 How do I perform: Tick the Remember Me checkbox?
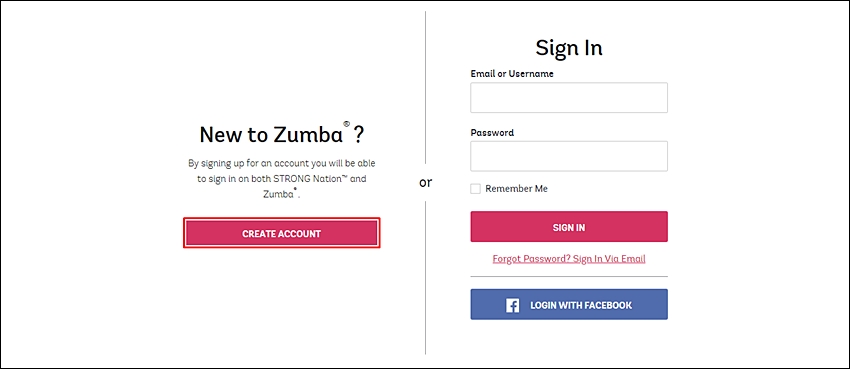[x=475, y=189]
